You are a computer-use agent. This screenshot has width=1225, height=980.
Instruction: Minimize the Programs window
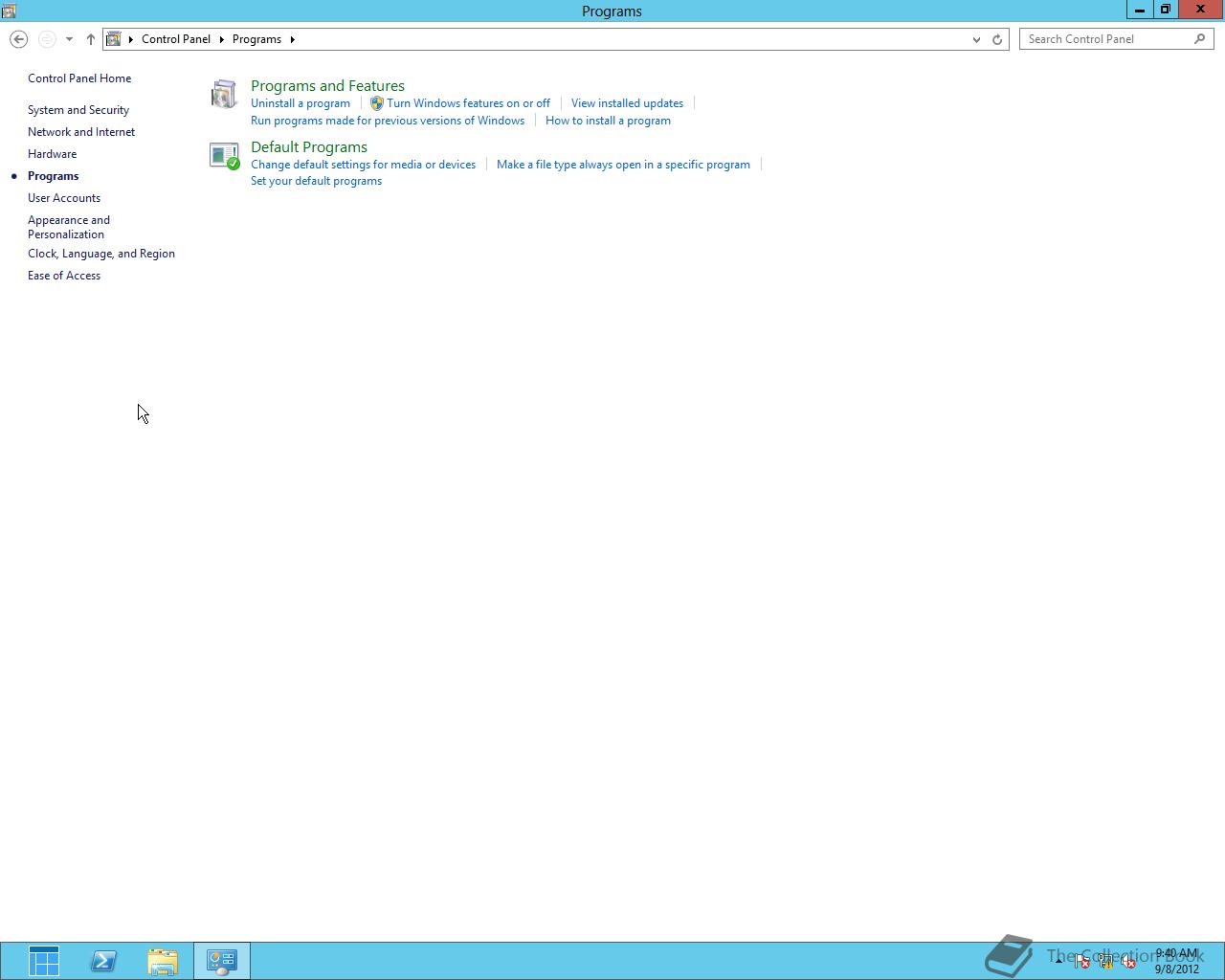[x=1139, y=10]
